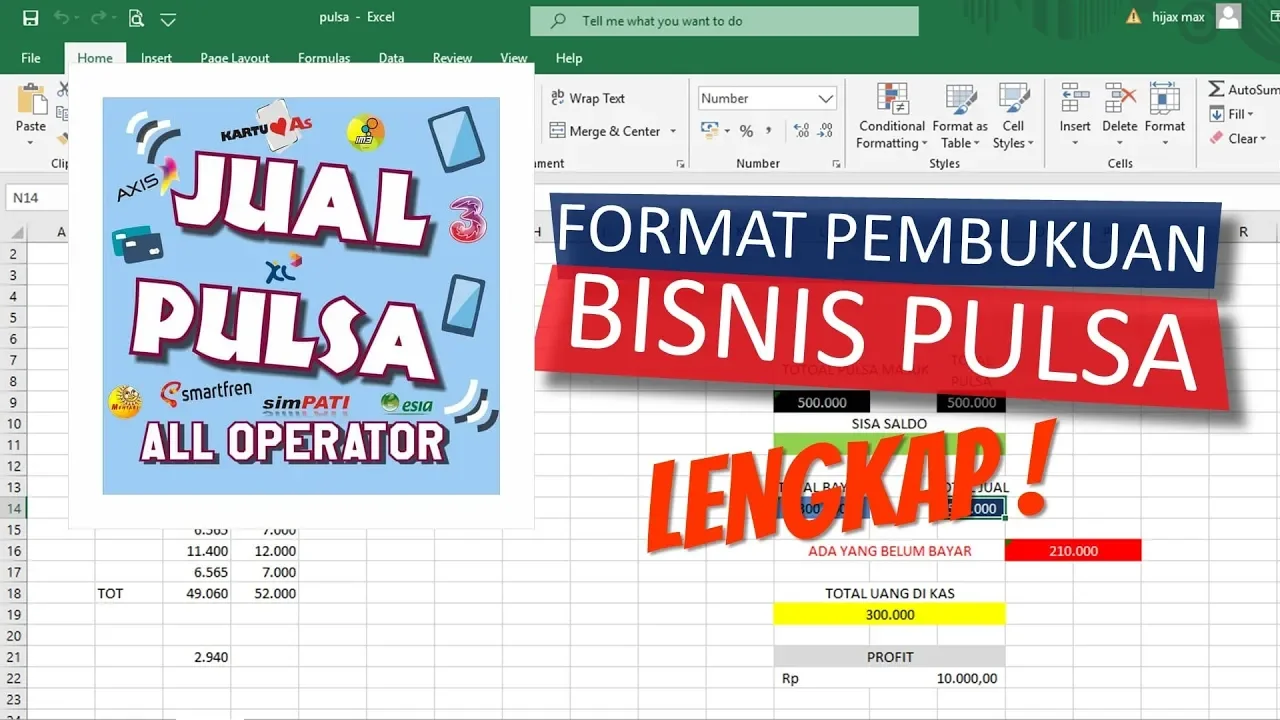Screen dimensions: 1280x720
Task: Click the hijax max account name
Action: pyautogui.click(x=1178, y=17)
